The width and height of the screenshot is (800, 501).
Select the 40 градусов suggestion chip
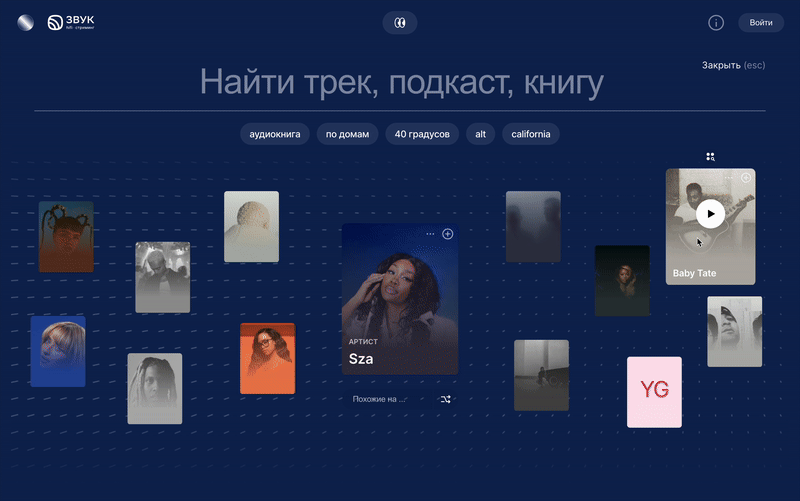422,134
